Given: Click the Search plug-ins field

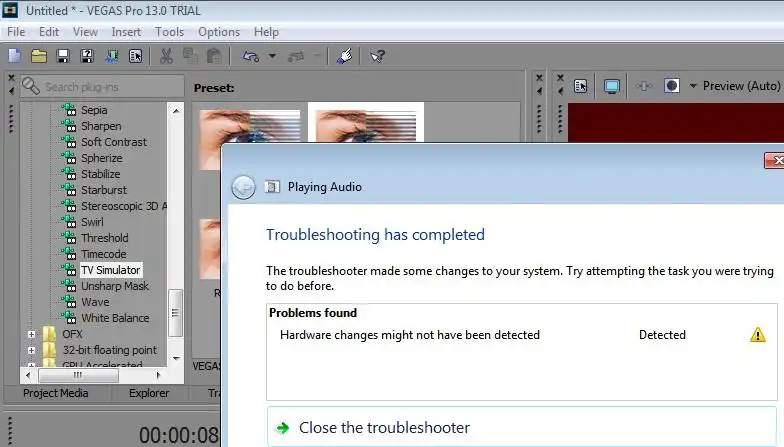Looking at the screenshot, I should (102, 86).
